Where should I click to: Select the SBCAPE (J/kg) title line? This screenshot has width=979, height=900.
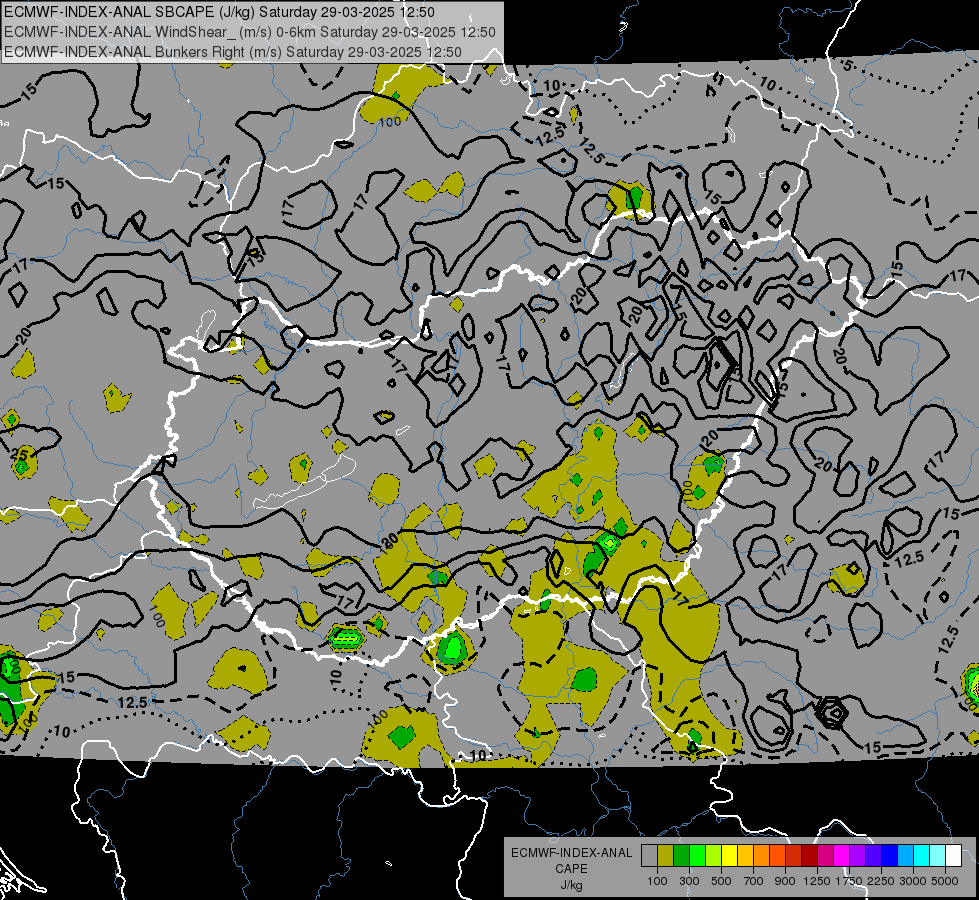click(x=219, y=12)
